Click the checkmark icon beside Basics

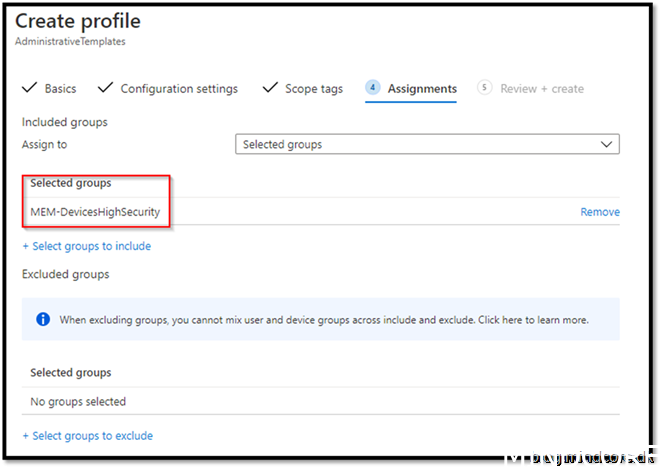pyautogui.click(x=29, y=88)
